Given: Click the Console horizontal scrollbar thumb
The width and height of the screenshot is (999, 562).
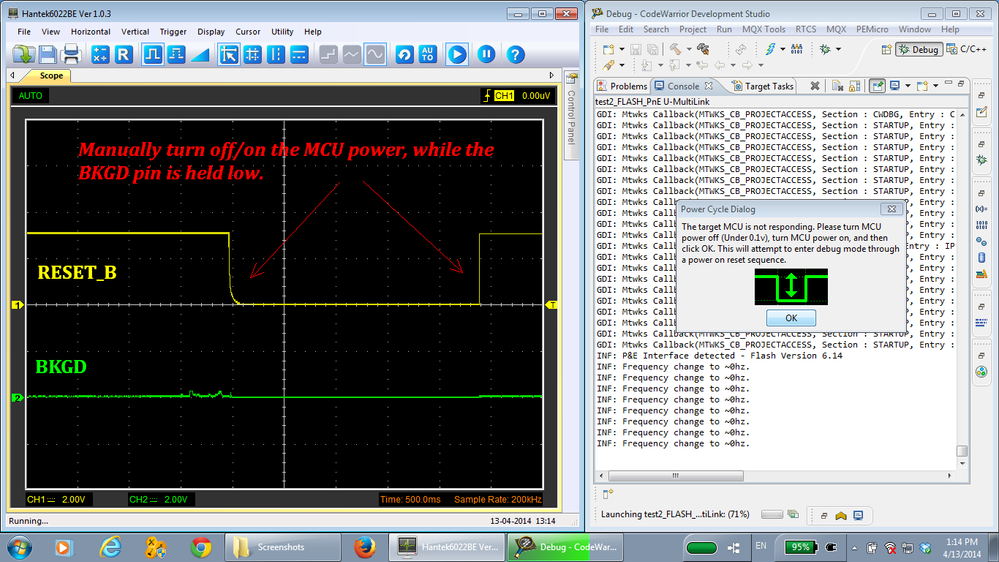Looking at the screenshot, I should tap(675, 476).
